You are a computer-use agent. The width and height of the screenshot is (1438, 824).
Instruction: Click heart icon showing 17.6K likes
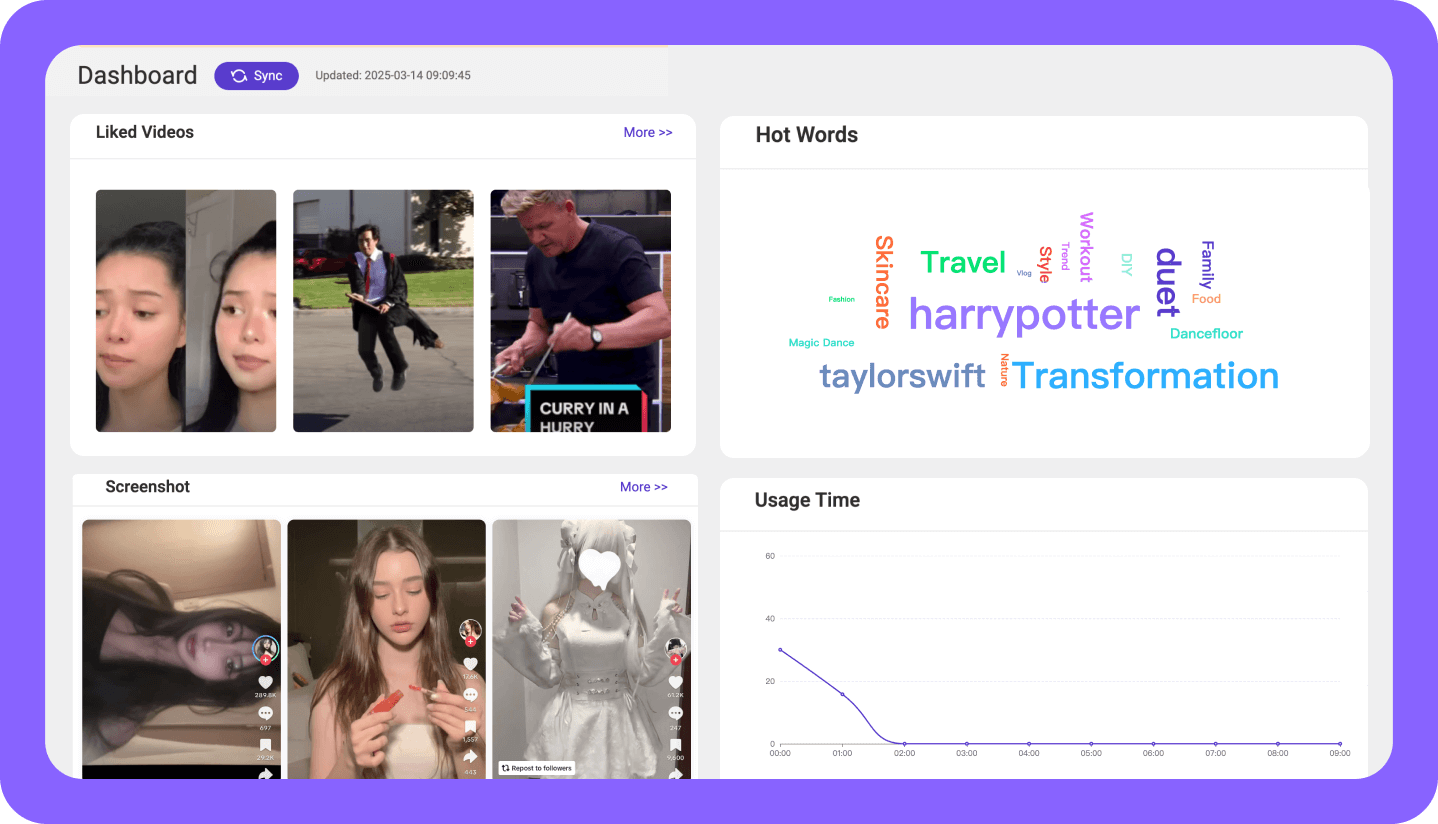click(x=470, y=664)
